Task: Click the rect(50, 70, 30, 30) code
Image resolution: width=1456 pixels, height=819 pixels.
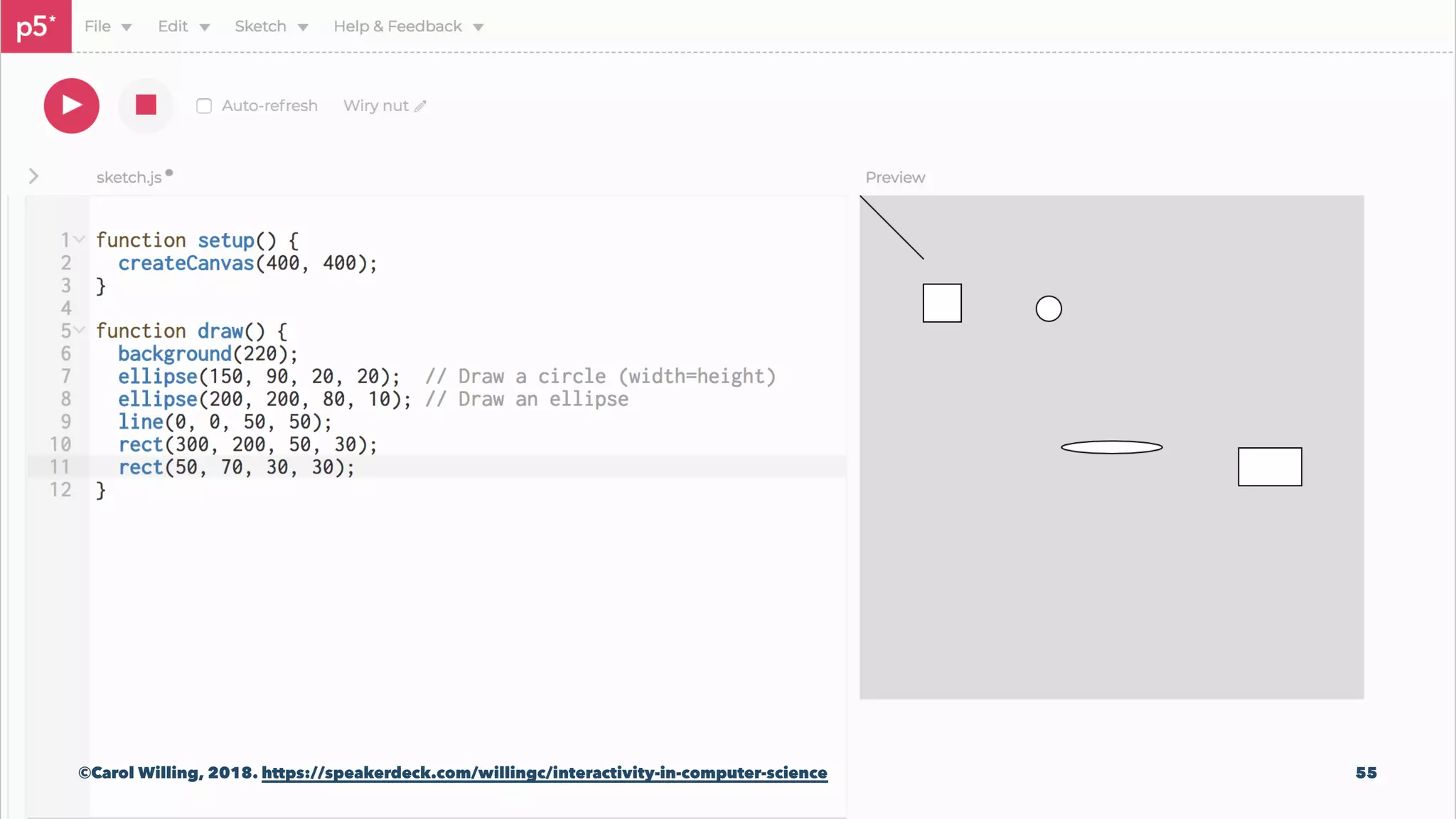Action: (x=236, y=467)
